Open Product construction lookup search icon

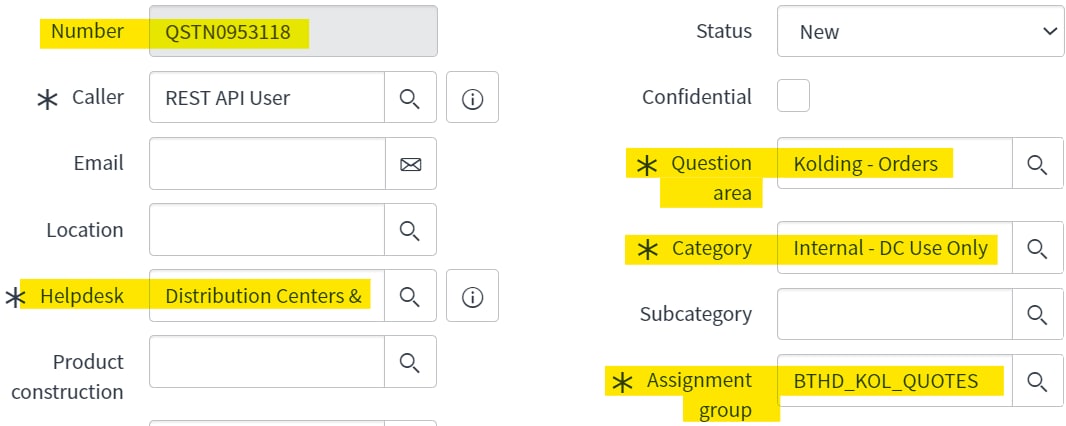click(x=410, y=361)
